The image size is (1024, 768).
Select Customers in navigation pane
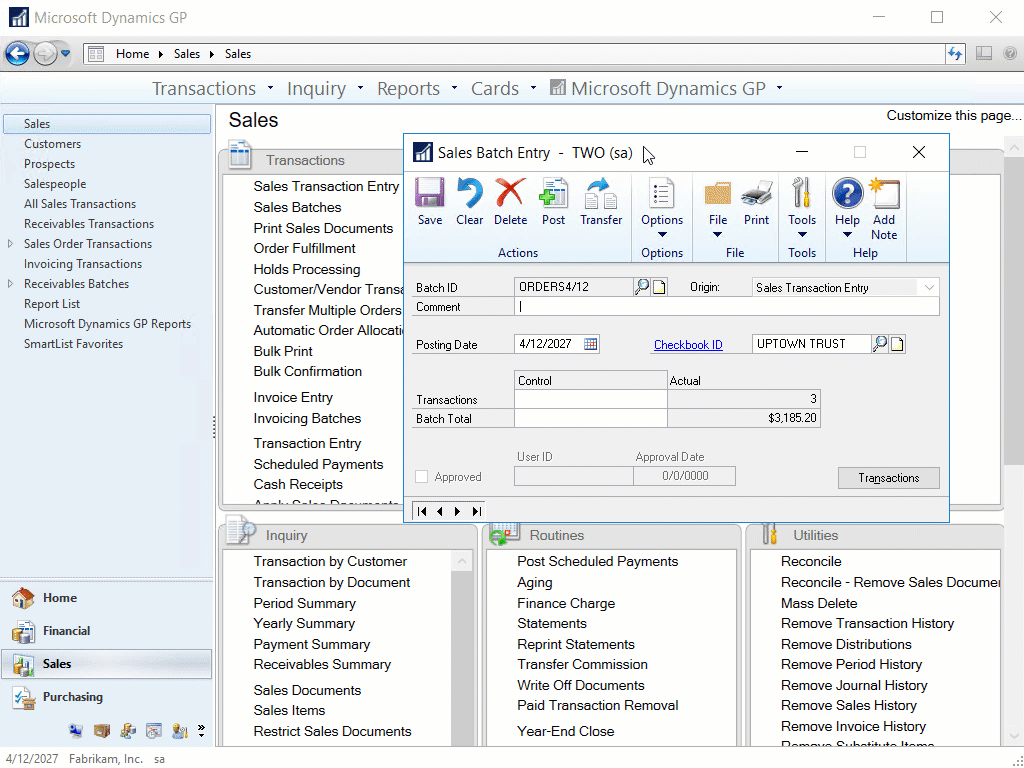52,144
